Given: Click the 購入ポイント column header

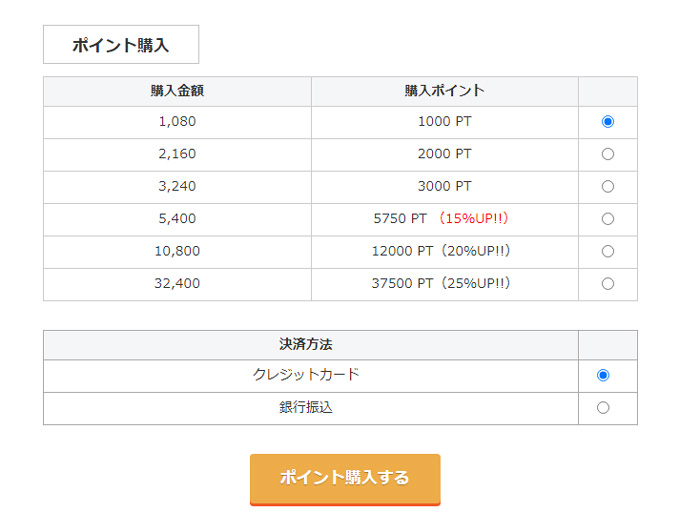Looking at the screenshot, I should tap(444, 91).
